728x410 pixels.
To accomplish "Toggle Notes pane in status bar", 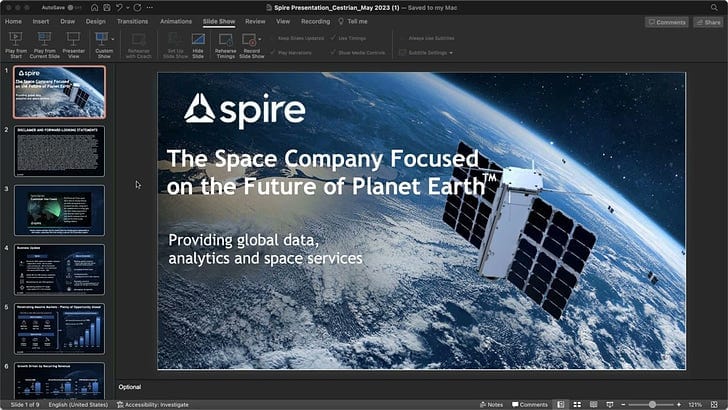I will click(491, 404).
